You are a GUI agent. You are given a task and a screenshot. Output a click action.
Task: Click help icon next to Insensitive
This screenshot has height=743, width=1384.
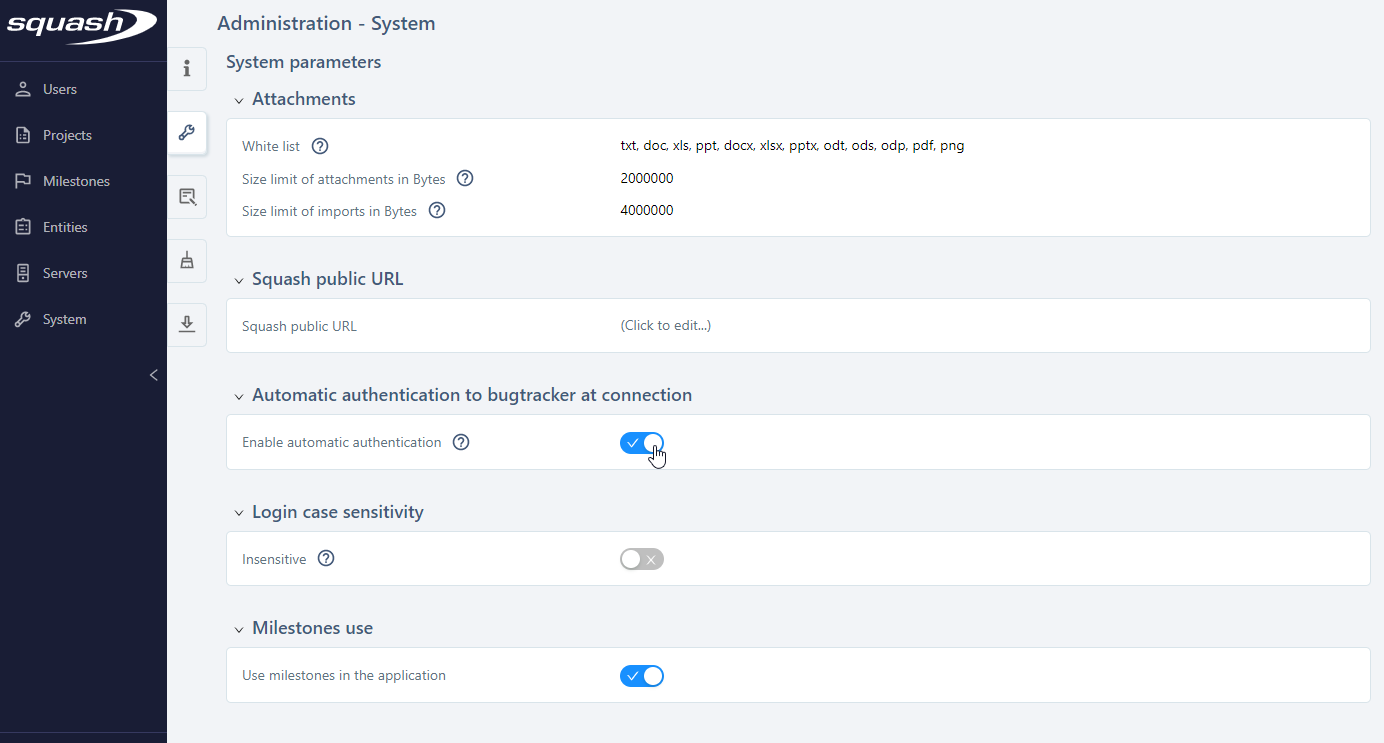pyautogui.click(x=326, y=559)
